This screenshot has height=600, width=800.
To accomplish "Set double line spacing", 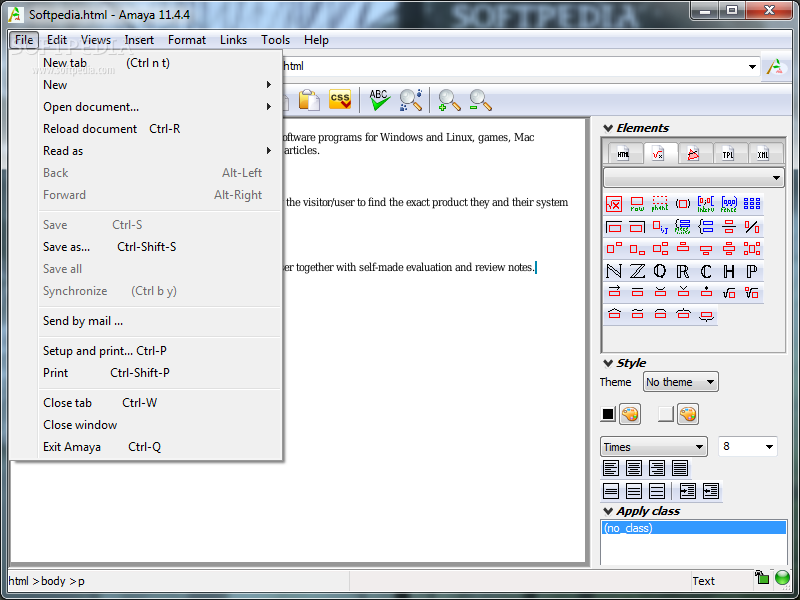I will [657, 491].
